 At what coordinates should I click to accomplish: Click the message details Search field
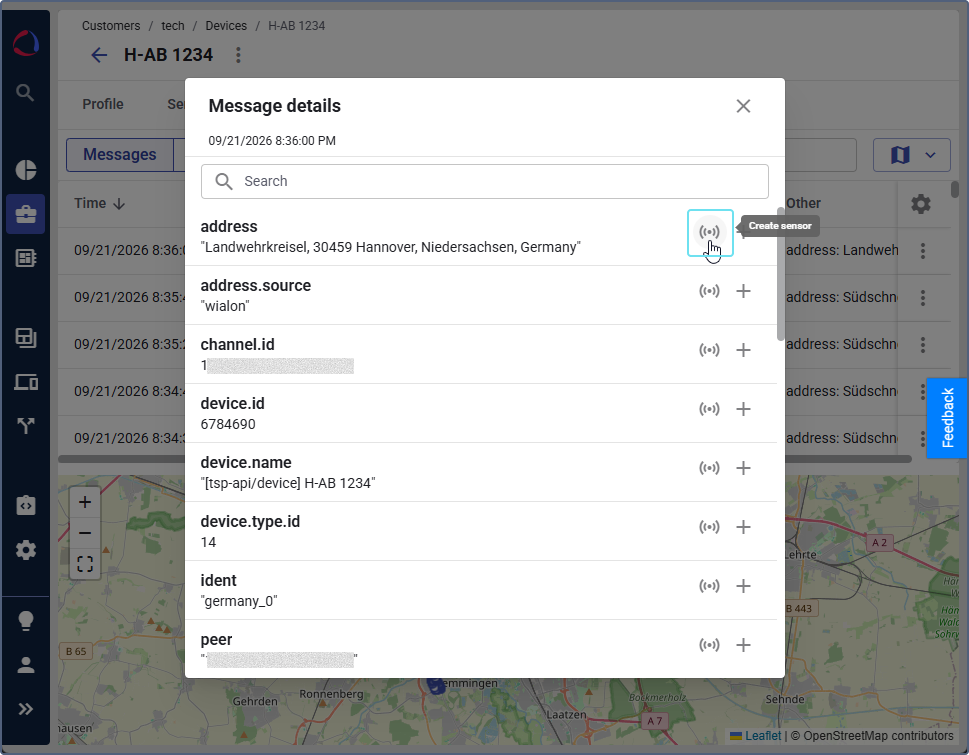tap(484, 181)
